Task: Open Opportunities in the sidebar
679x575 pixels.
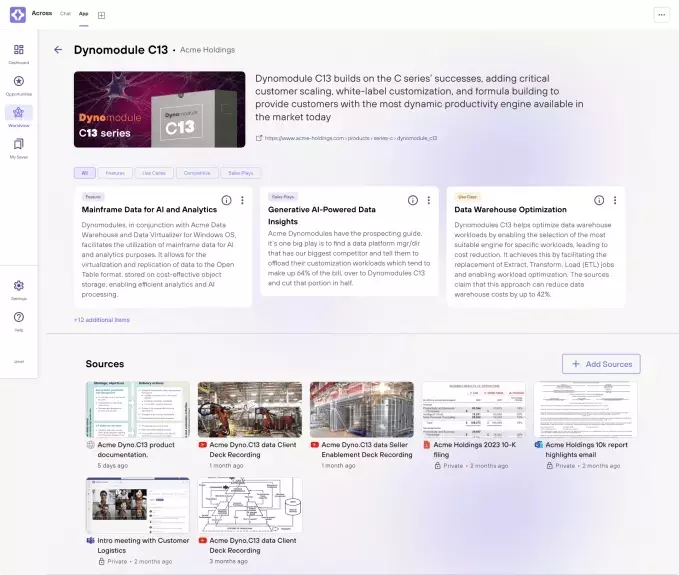Action: point(19,82)
